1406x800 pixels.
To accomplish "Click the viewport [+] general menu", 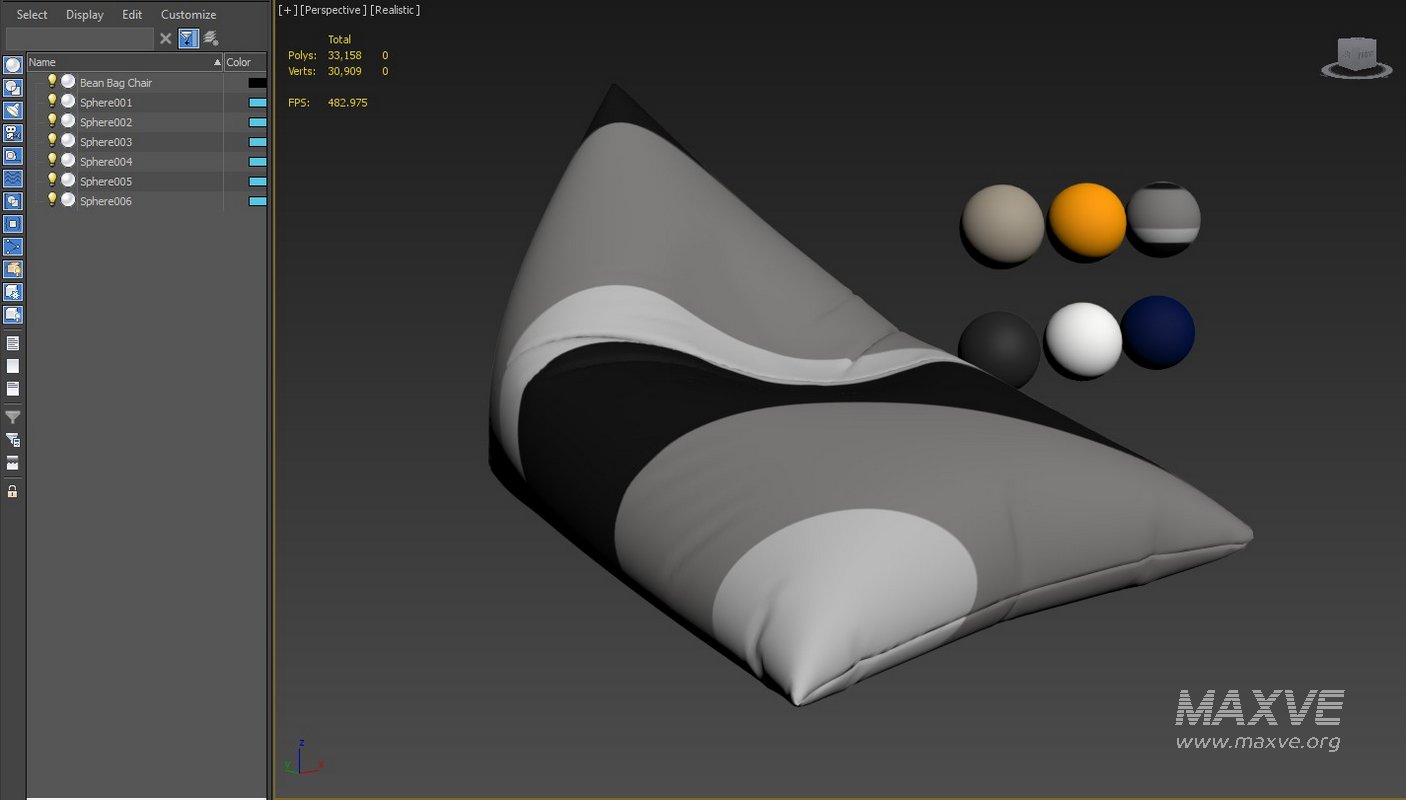I will point(287,9).
